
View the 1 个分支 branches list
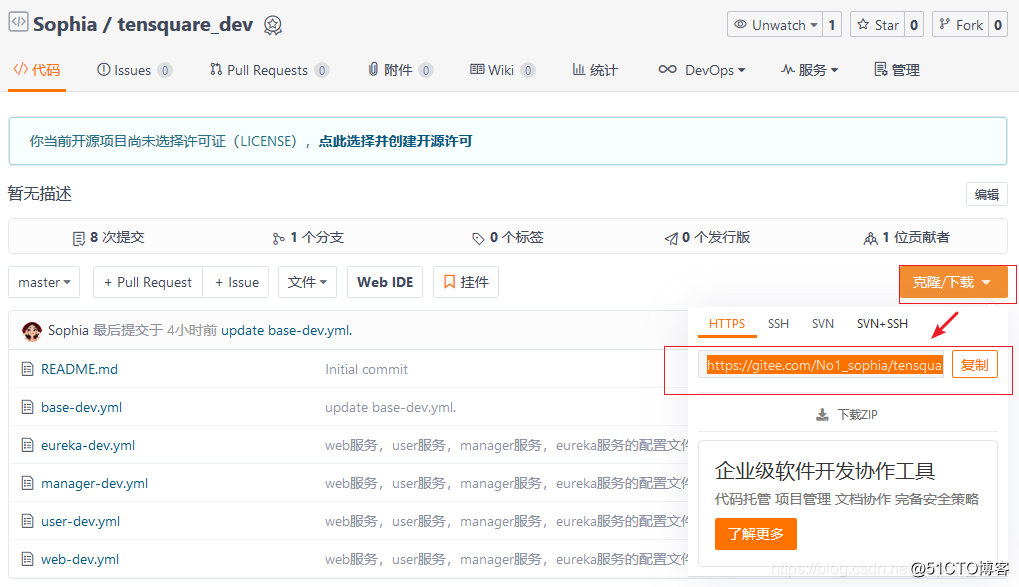click(308, 238)
